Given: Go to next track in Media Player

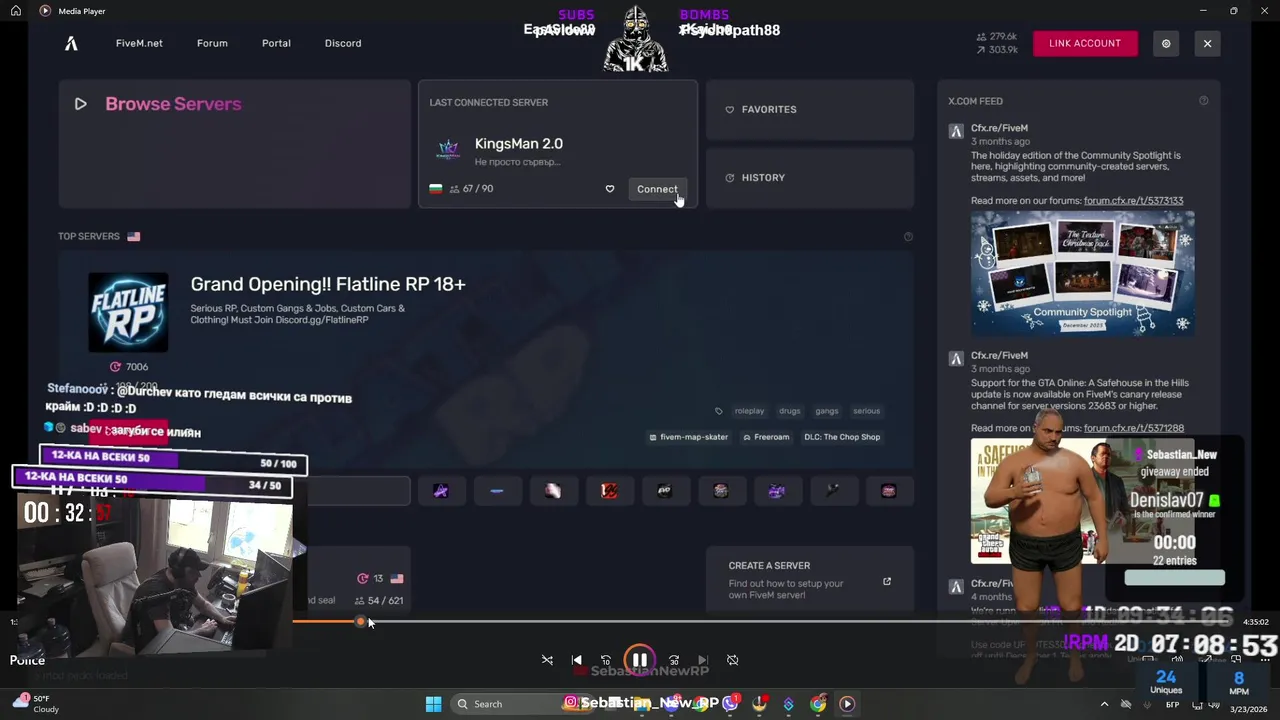Looking at the screenshot, I should [703, 660].
